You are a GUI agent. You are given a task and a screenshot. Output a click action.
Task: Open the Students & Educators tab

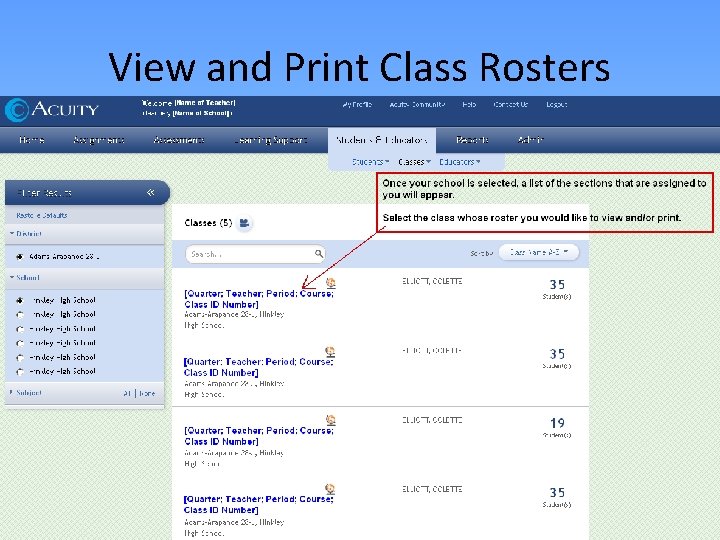(382, 140)
